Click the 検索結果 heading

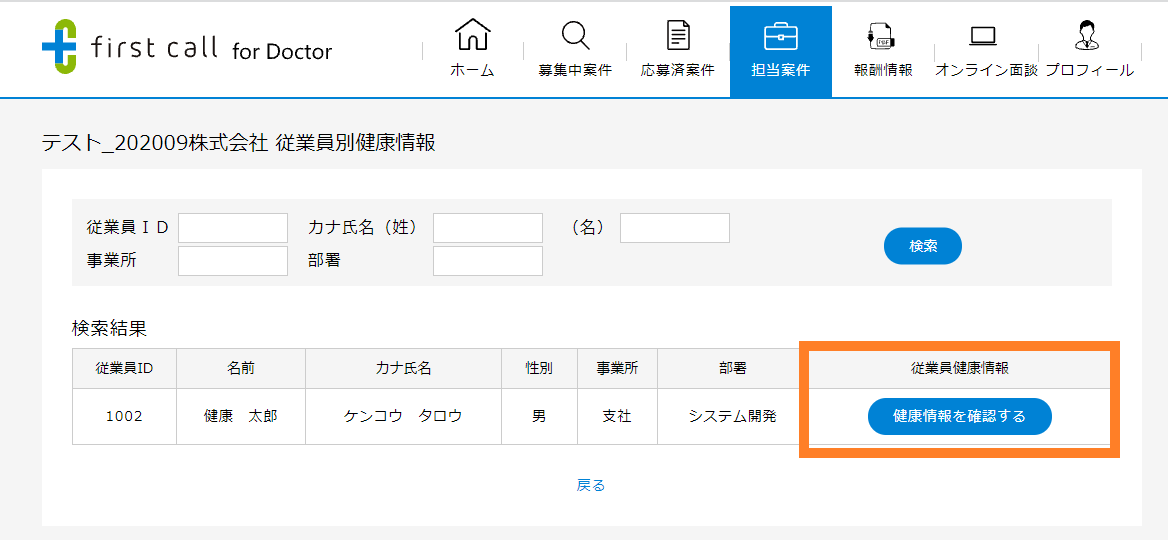pyautogui.click(x=110, y=328)
